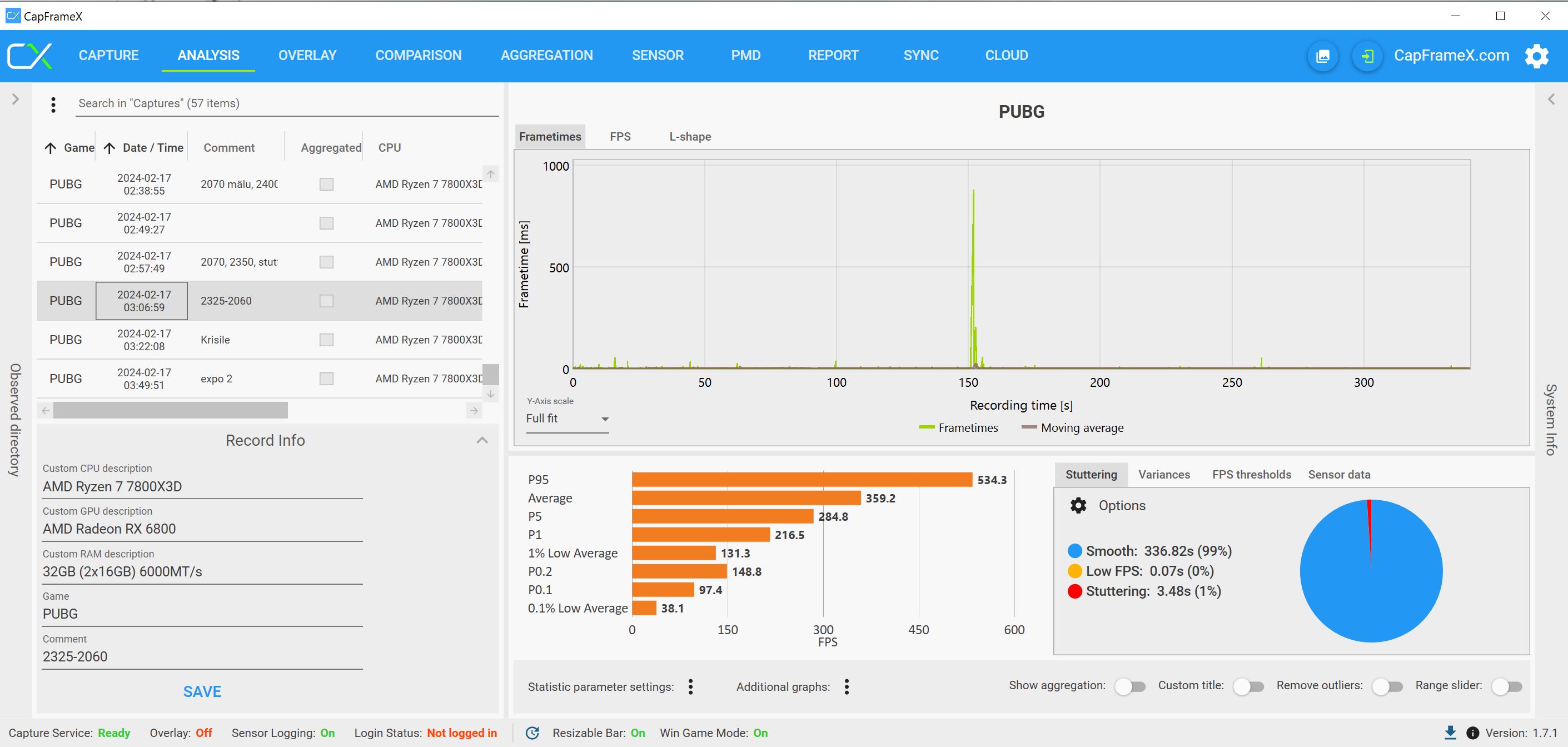Screen dimensions: 1568x747
Task: Open the REPORT tab
Action: [x=833, y=56]
